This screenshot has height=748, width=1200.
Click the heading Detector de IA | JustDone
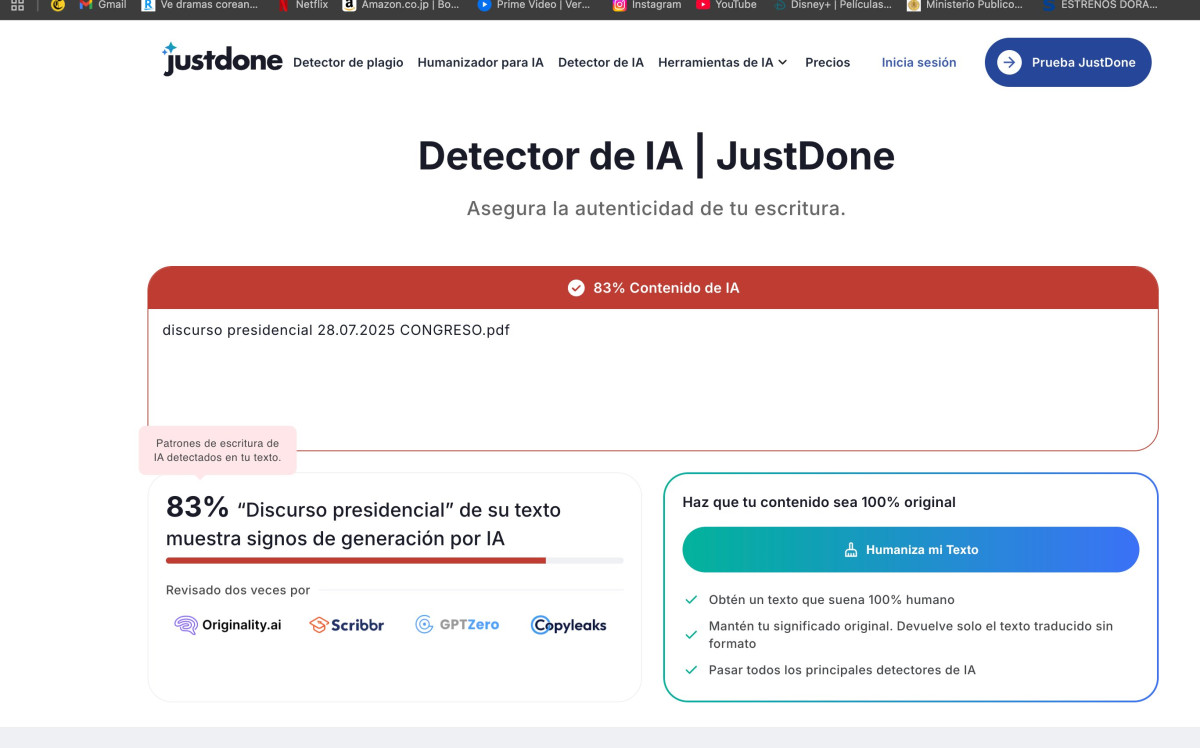[x=656, y=156]
